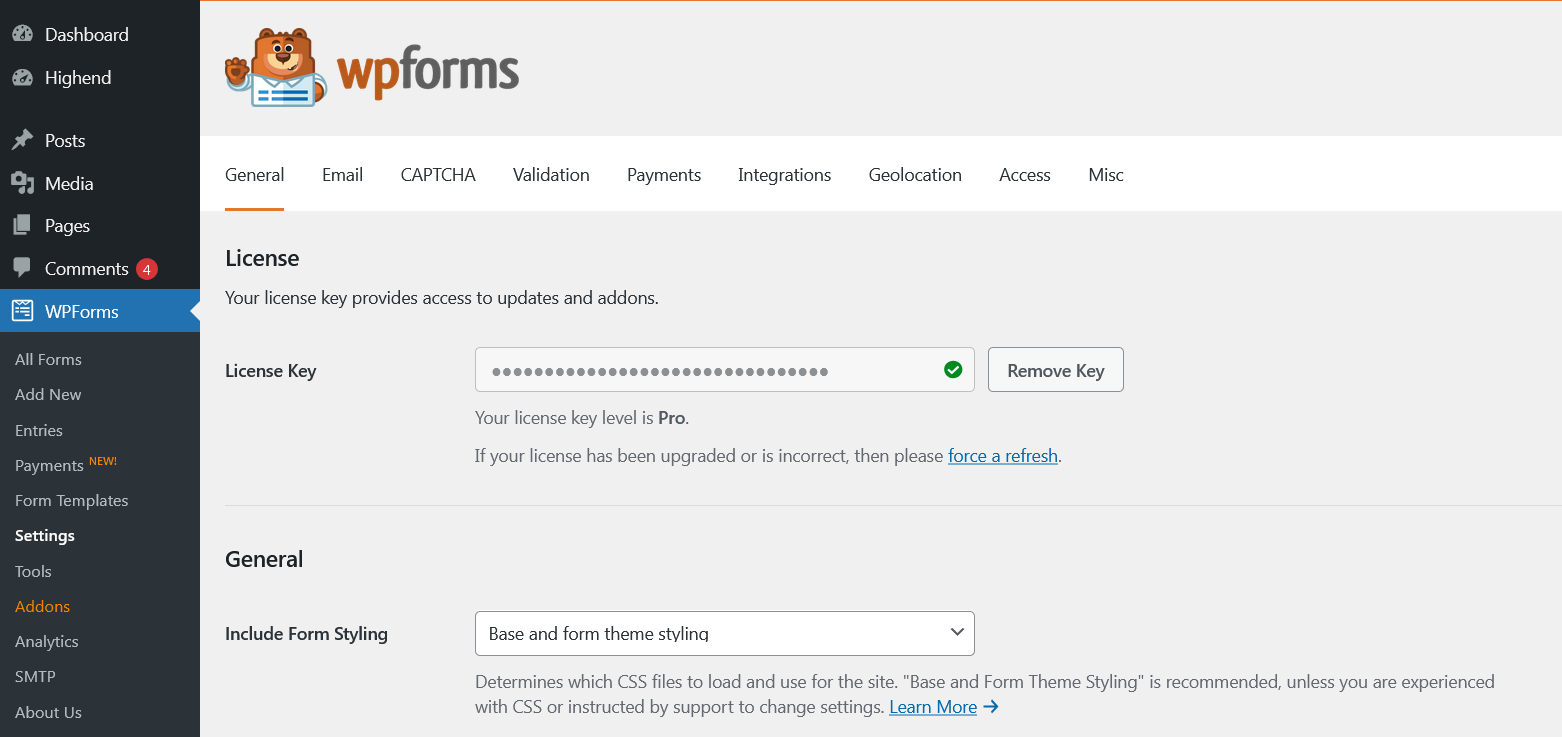The image size is (1562, 737).
Task: Click the green license verified checkmark
Action: click(953, 370)
